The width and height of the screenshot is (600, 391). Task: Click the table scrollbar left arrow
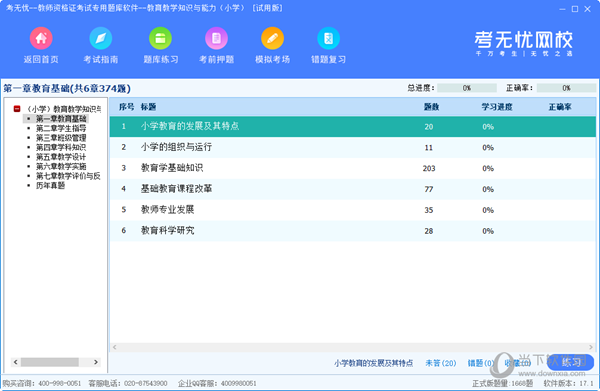(x=114, y=347)
